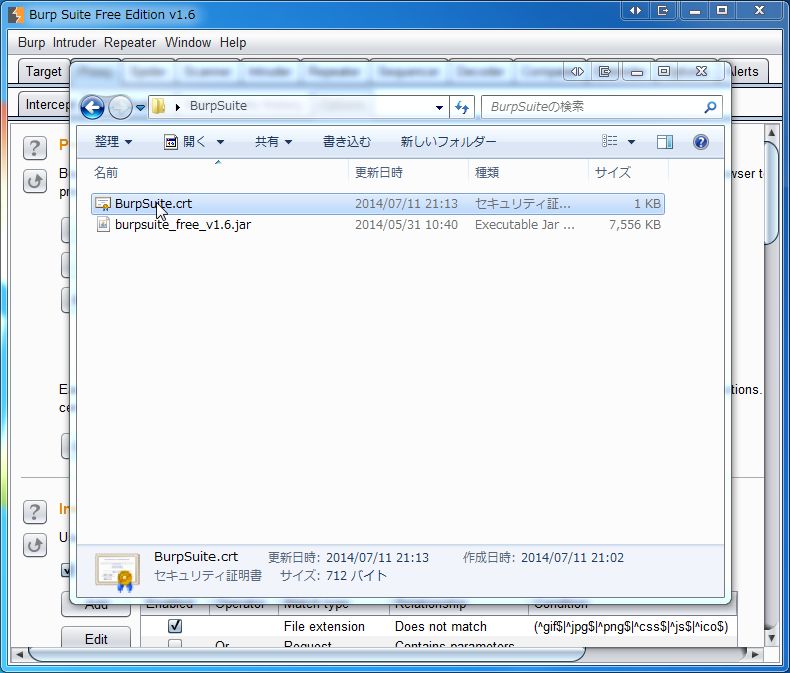
Task: Switch to the Alerts tab
Action: click(x=748, y=72)
